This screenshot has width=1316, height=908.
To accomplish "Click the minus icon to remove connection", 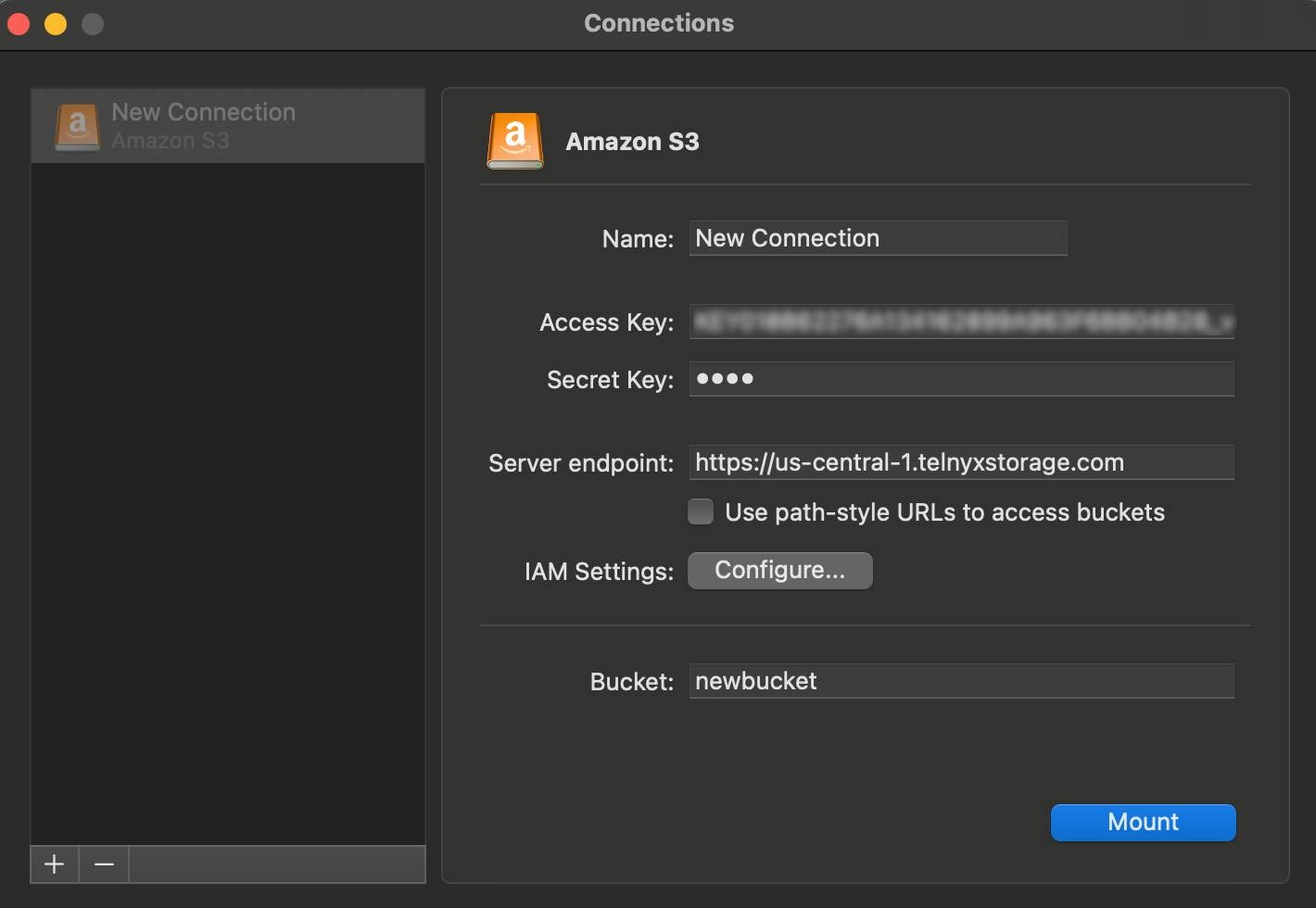I will point(104,864).
